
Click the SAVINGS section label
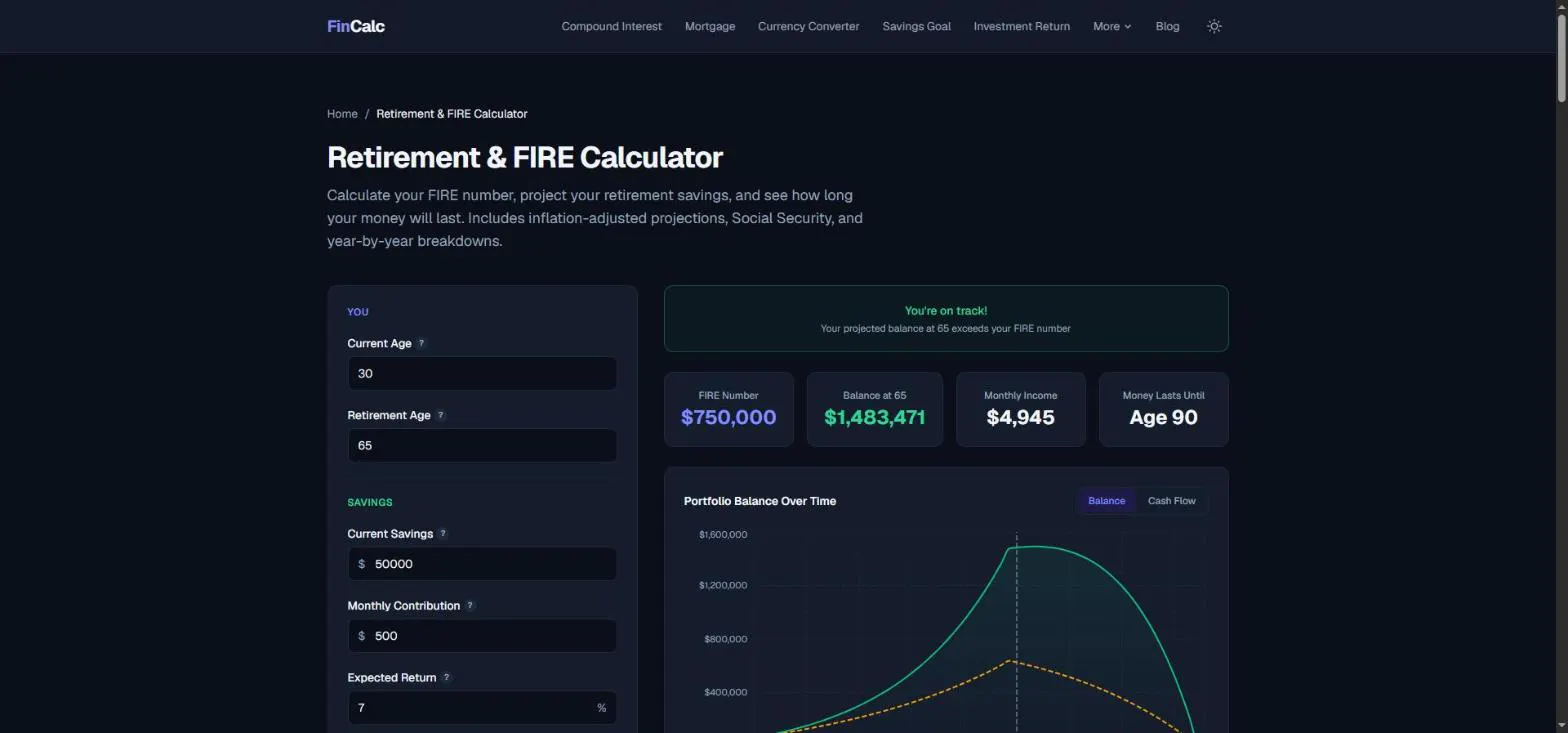[370, 502]
